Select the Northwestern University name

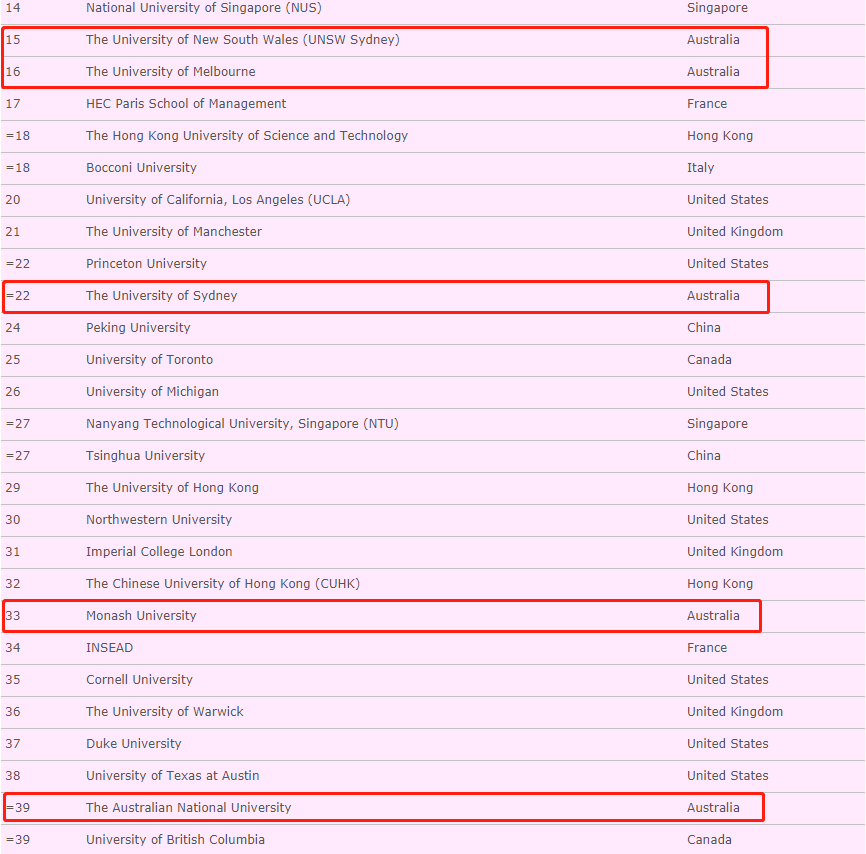159,520
